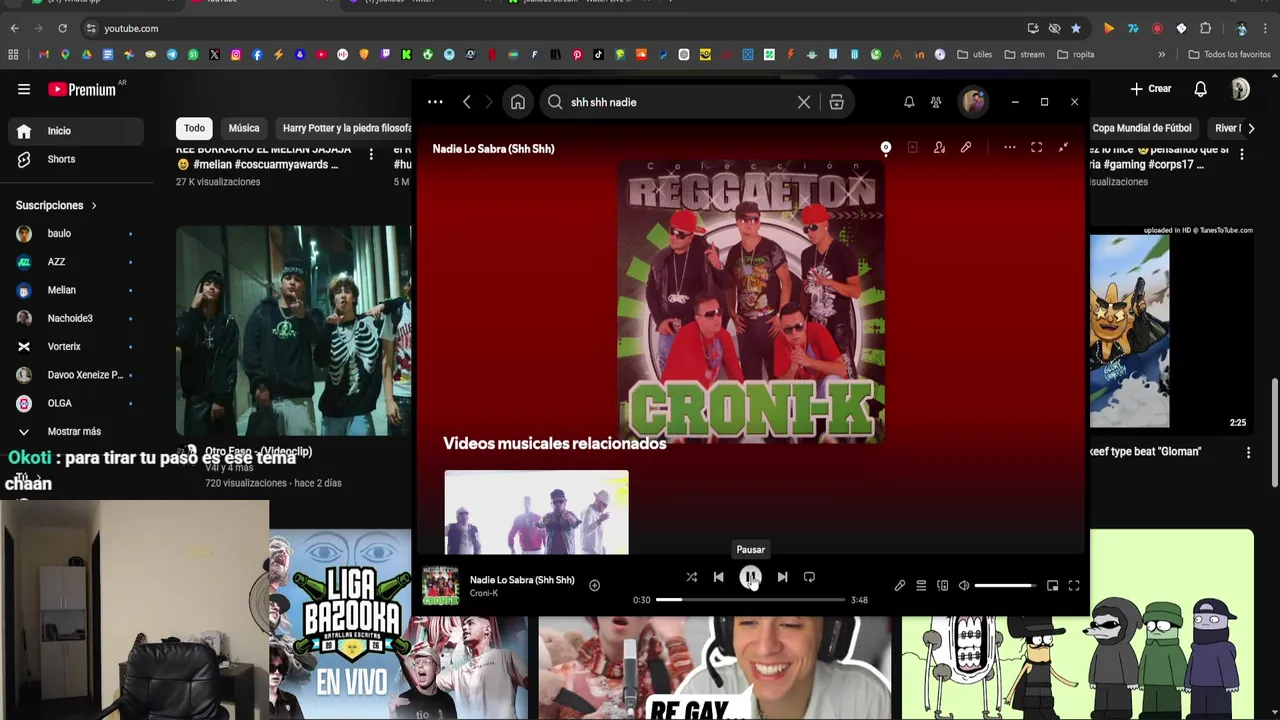The height and width of the screenshot is (720, 1280).
Task: Select Copa Mundial de Fútbol chip
Action: tap(1142, 128)
